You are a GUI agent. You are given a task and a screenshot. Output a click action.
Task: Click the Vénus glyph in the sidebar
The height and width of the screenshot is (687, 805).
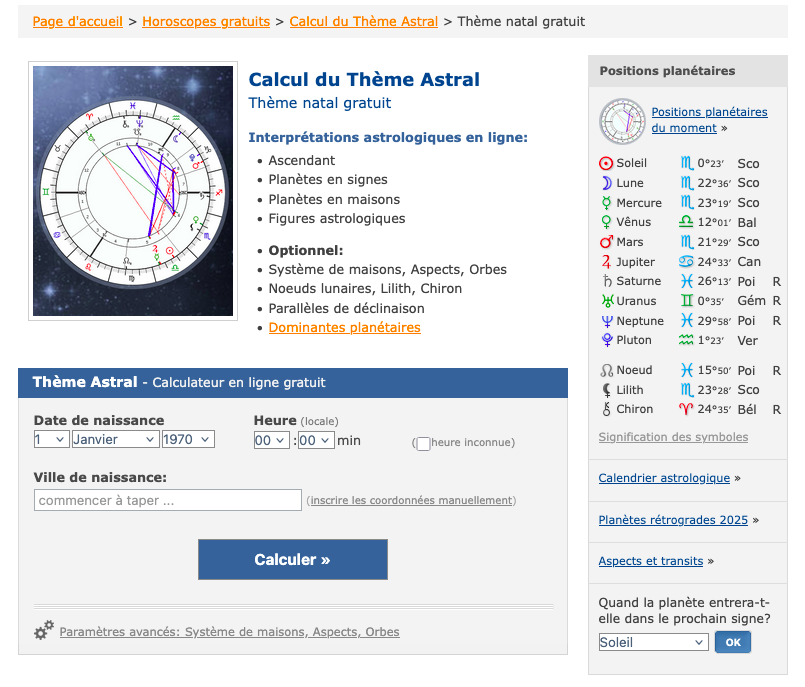pos(608,222)
